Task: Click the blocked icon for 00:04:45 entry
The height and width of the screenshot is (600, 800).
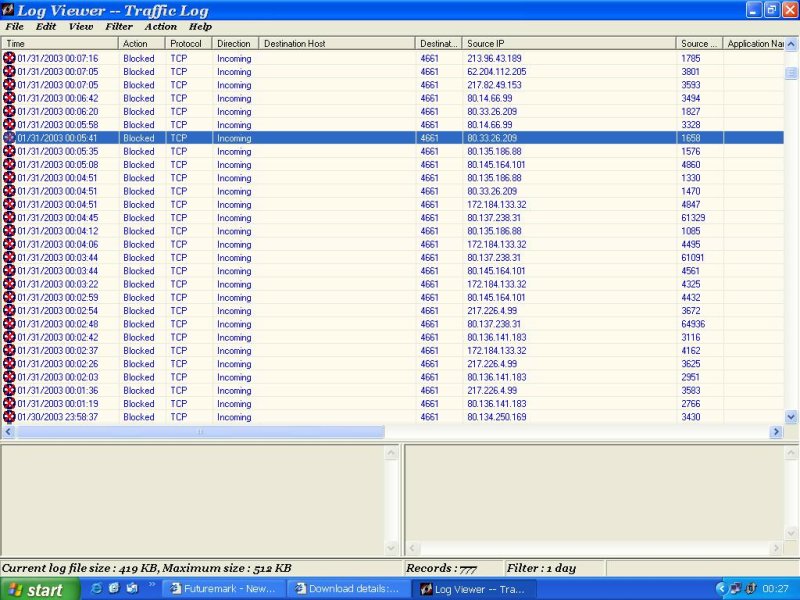Action: (x=9, y=217)
